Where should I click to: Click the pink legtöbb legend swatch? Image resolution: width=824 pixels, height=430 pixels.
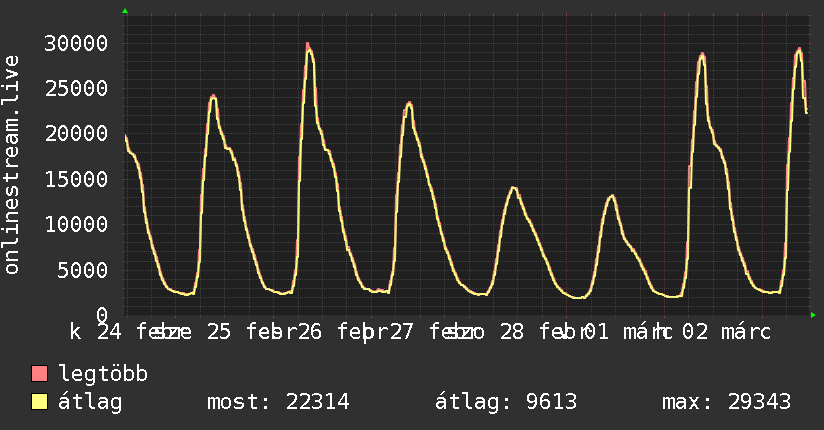click(39, 373)
